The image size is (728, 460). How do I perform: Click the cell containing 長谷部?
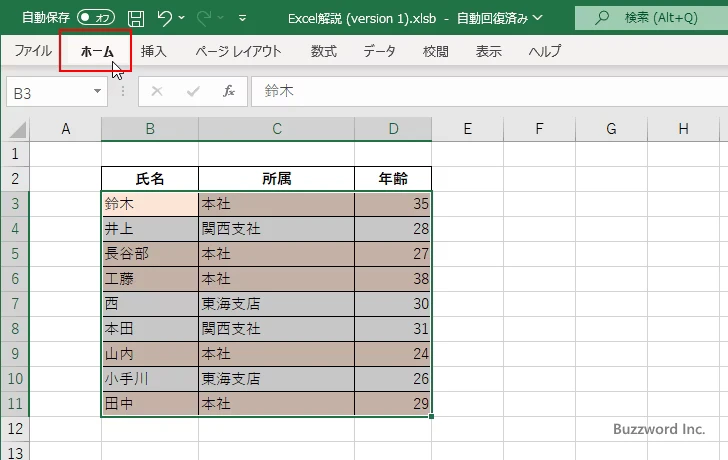(150, 254)
